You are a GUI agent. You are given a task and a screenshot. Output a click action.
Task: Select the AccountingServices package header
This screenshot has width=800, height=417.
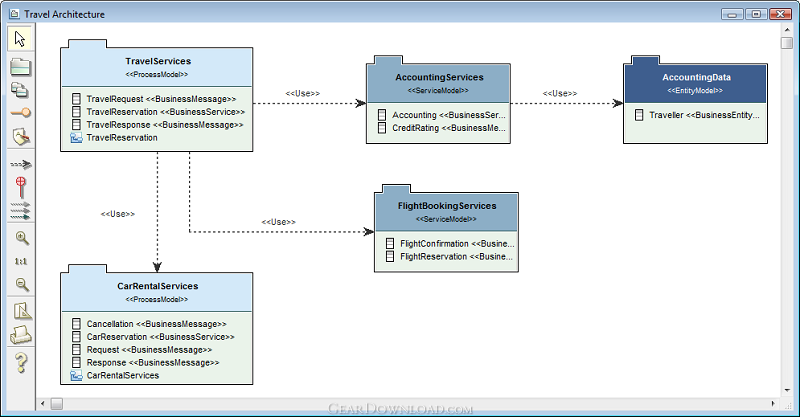click(439, 83)
